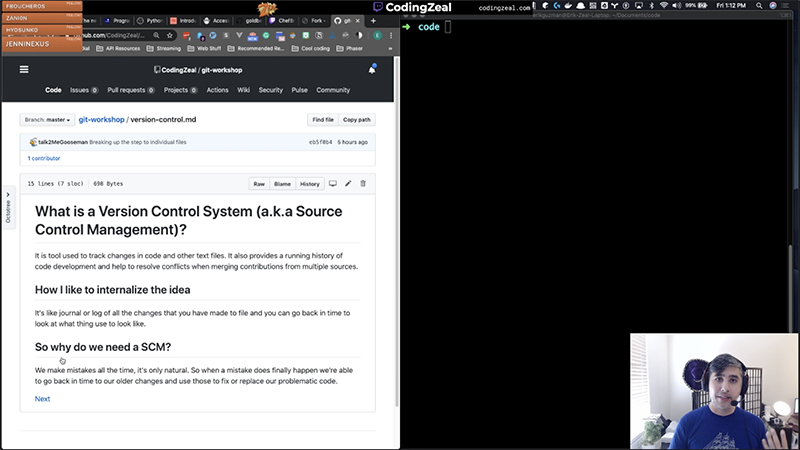The height and width of the screenshot is (450, 800).
Task: Click commit message Breaking up the step
Action: tap(138, 142)
